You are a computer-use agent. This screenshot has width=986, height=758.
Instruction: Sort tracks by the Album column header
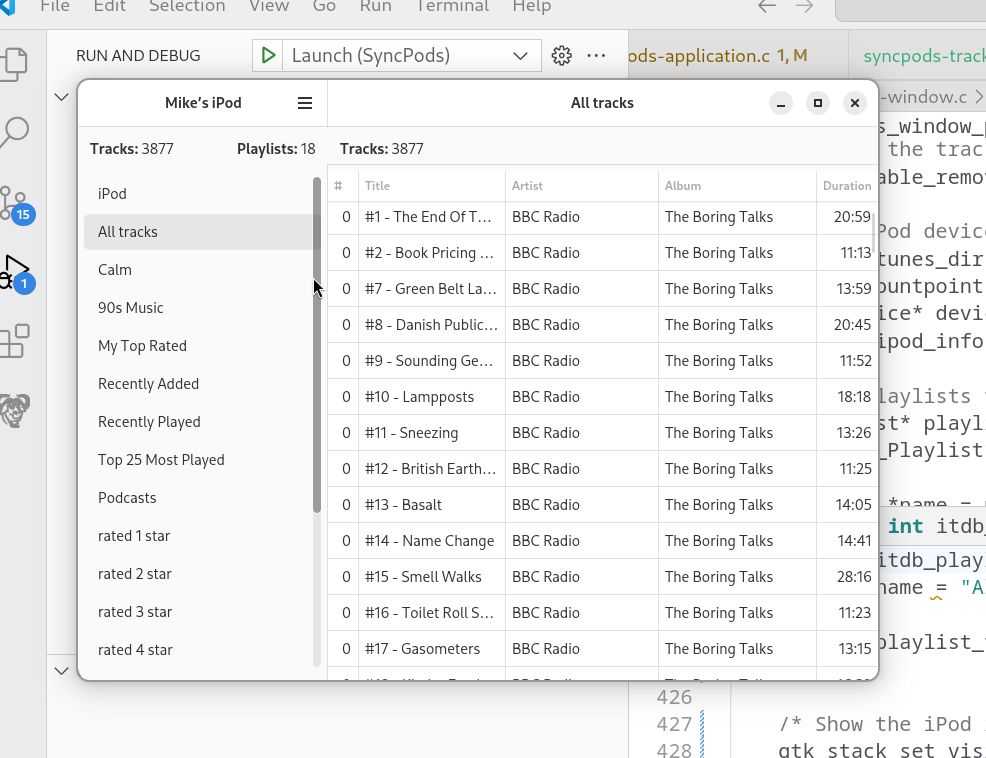737,186
